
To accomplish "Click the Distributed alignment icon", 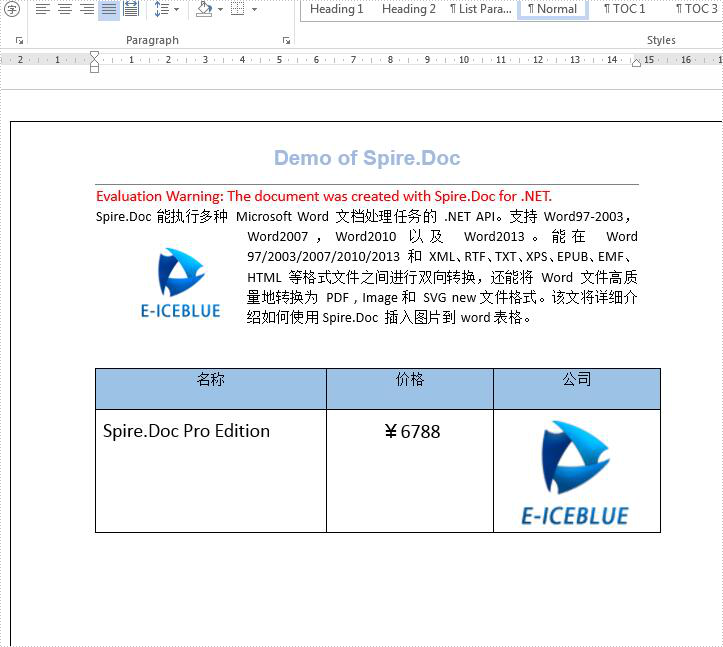I will click(131, 9).
